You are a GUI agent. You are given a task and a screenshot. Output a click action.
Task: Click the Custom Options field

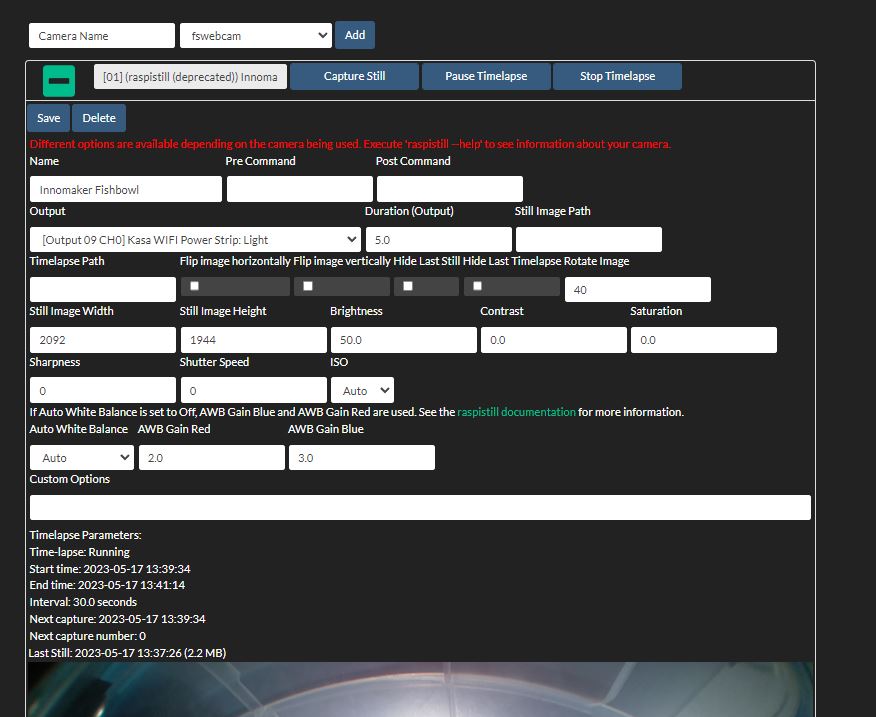click(420, 507)
